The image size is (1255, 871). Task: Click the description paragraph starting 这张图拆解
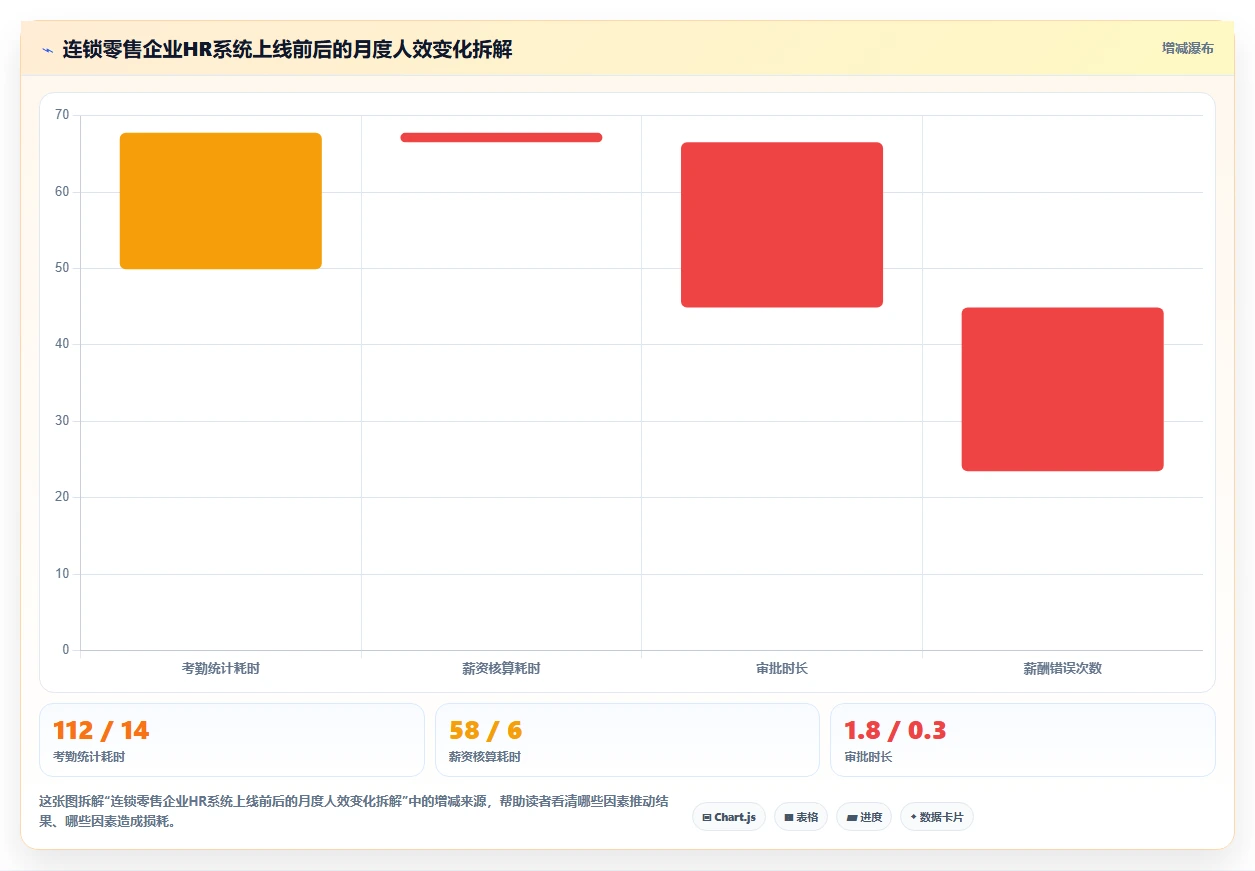click(354, 812)
